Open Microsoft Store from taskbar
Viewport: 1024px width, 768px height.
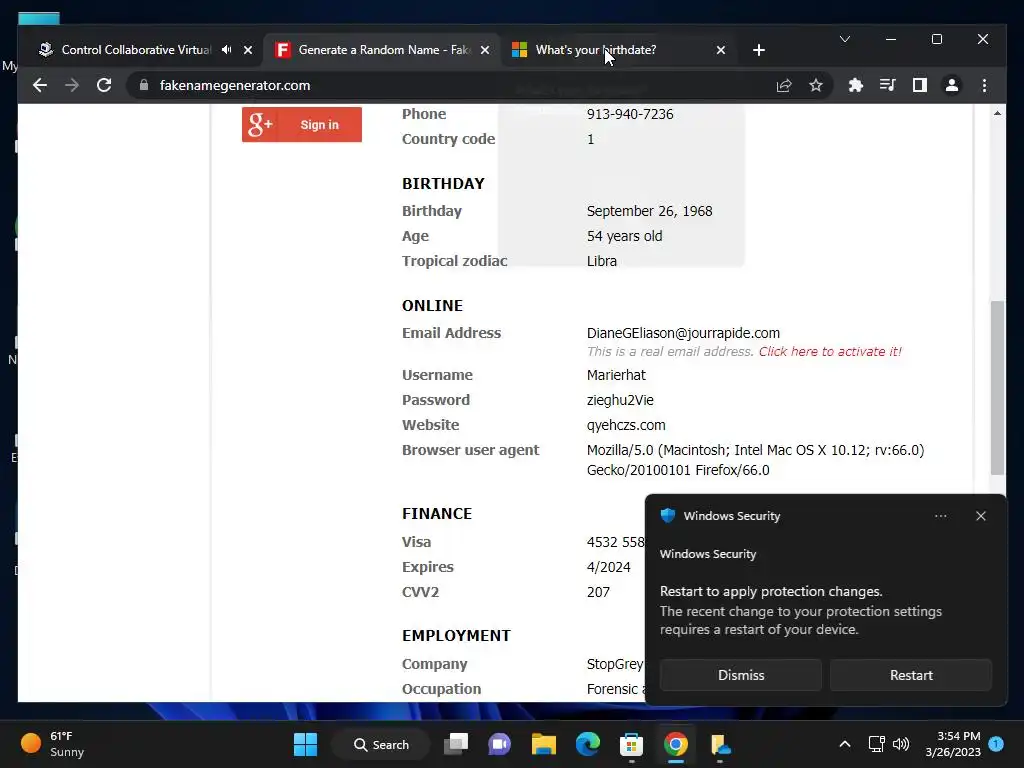632,744
